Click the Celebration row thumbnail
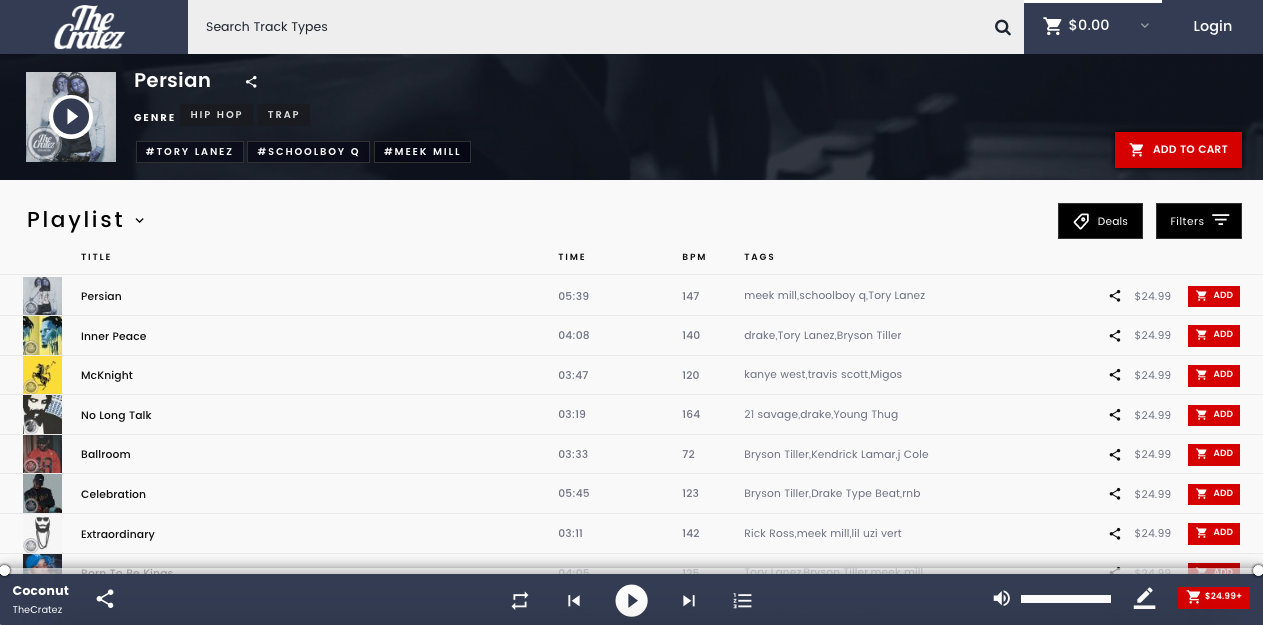The image size is (1263, 625). click(42, 494)
